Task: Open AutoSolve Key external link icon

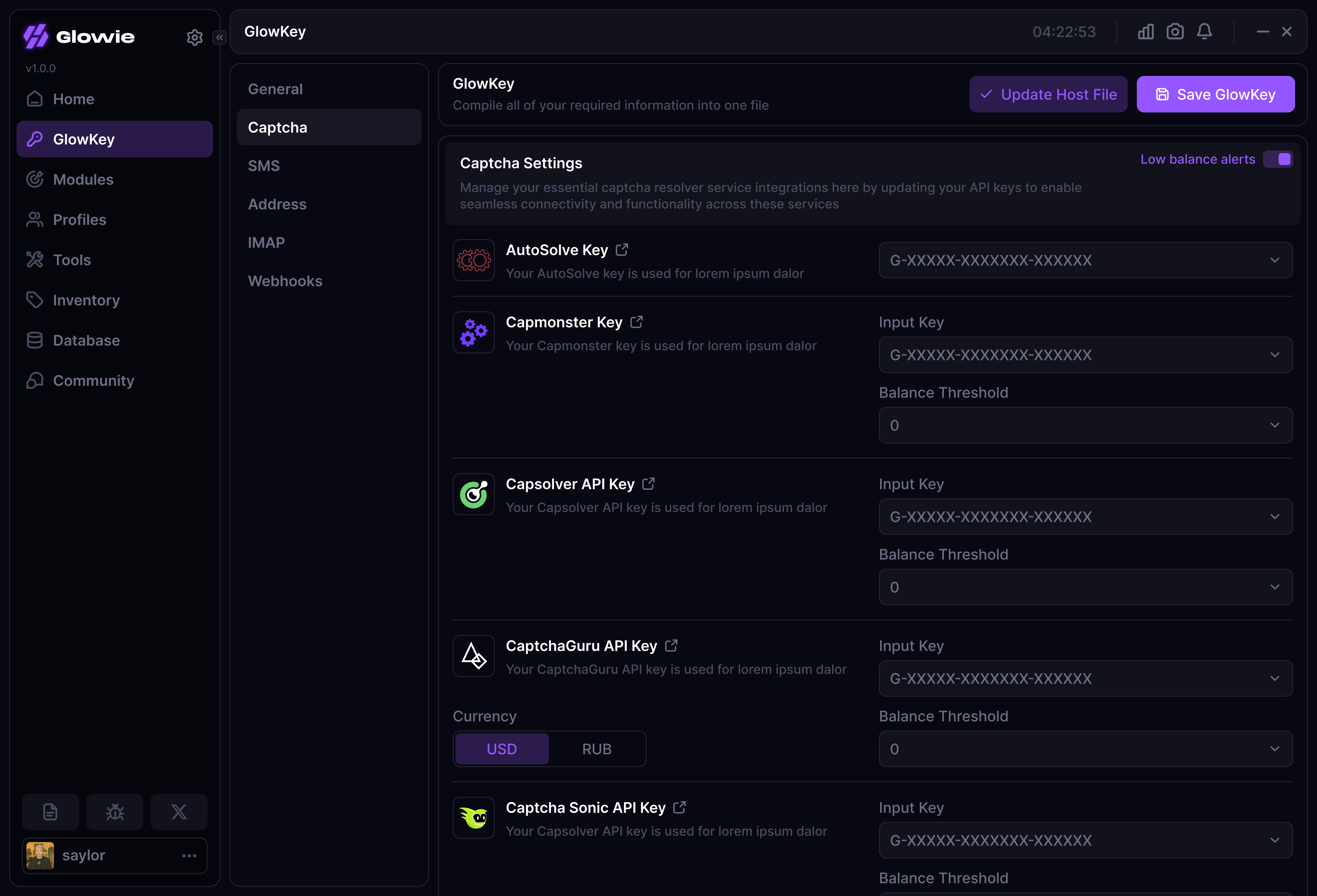Action: point(622,250)
